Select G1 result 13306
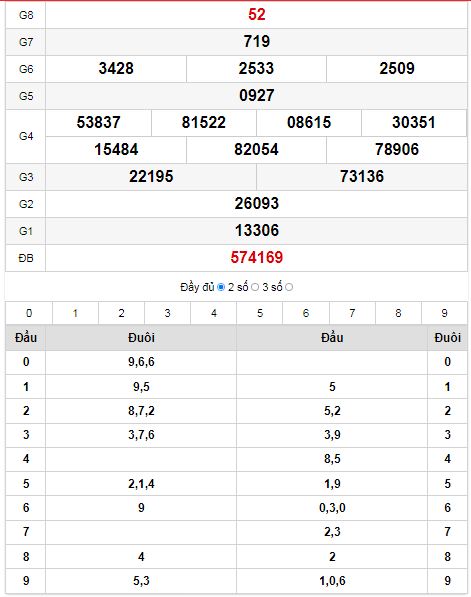The image size is (471, 597). click(257, 231)
